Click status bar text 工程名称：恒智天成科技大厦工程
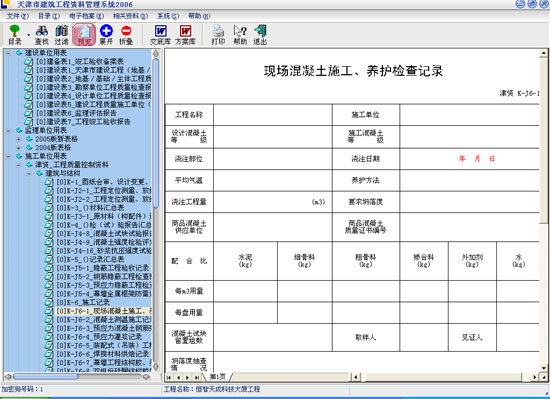Image resolution: width=550 pixels, height=399 pixels. [212, 389]
